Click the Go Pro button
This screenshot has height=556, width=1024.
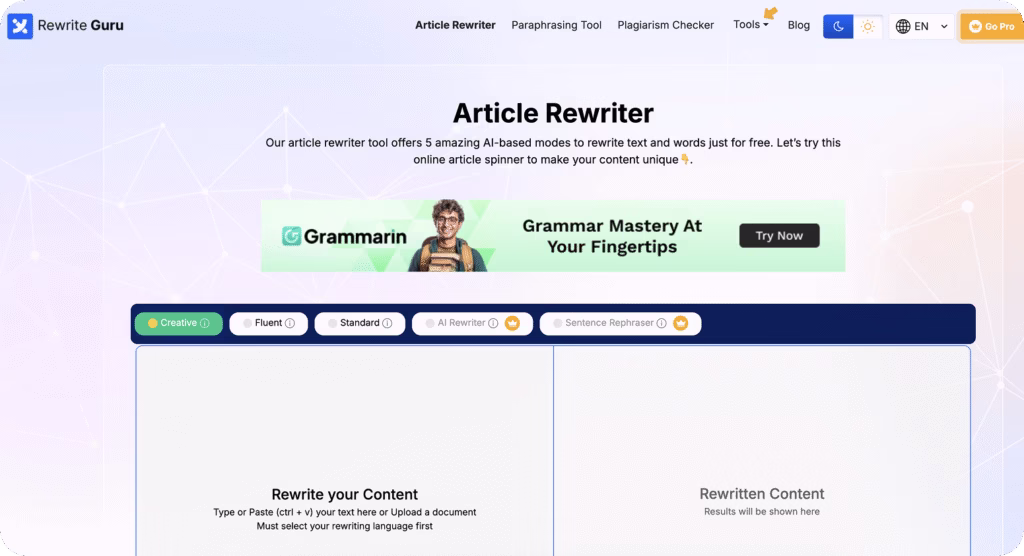click(991, 27)
